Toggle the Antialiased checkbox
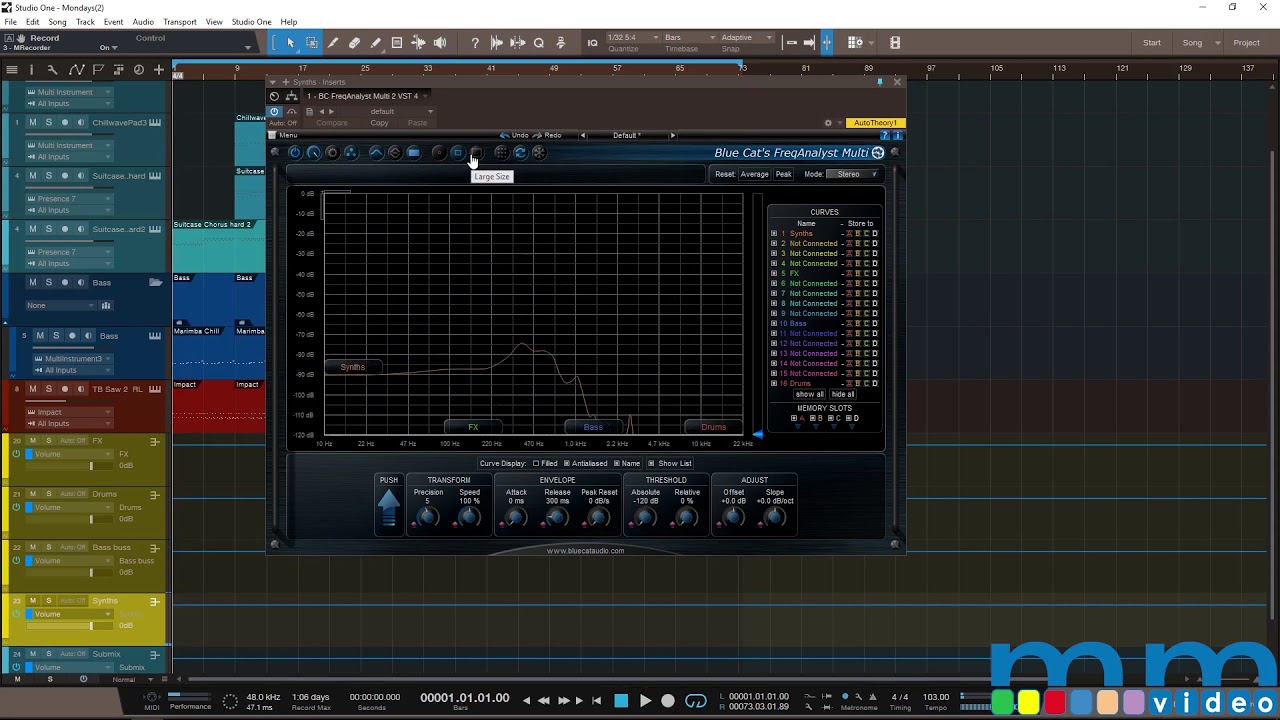The height and width of the screenshot is (720, 1280). tap(567, 464)
